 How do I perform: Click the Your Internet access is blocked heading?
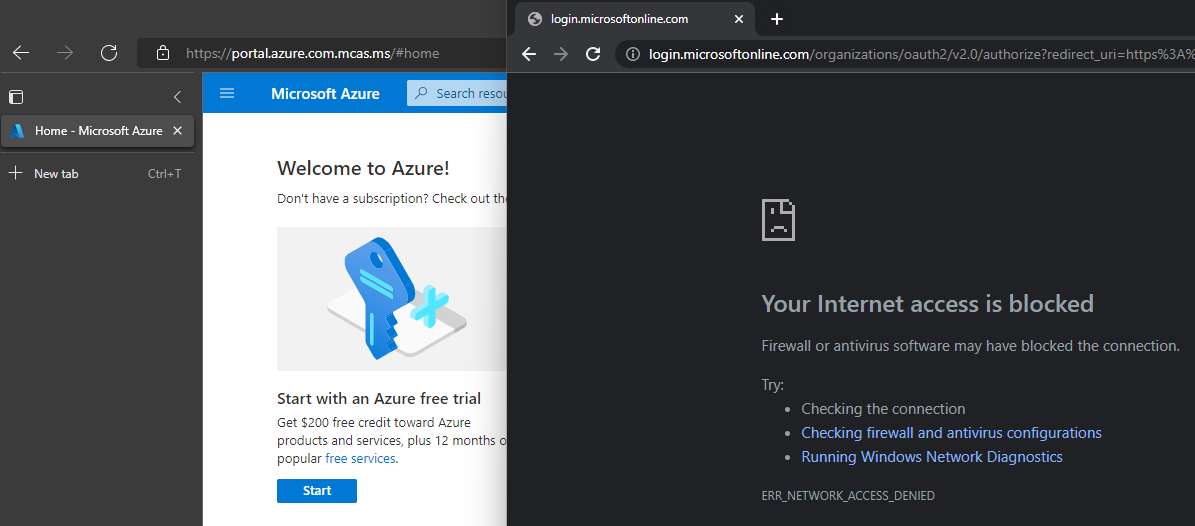tap(927, 303)
